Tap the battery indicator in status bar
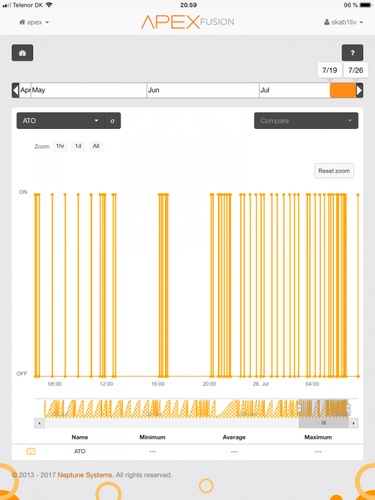375x500 pixels. [x=366, y=5]
